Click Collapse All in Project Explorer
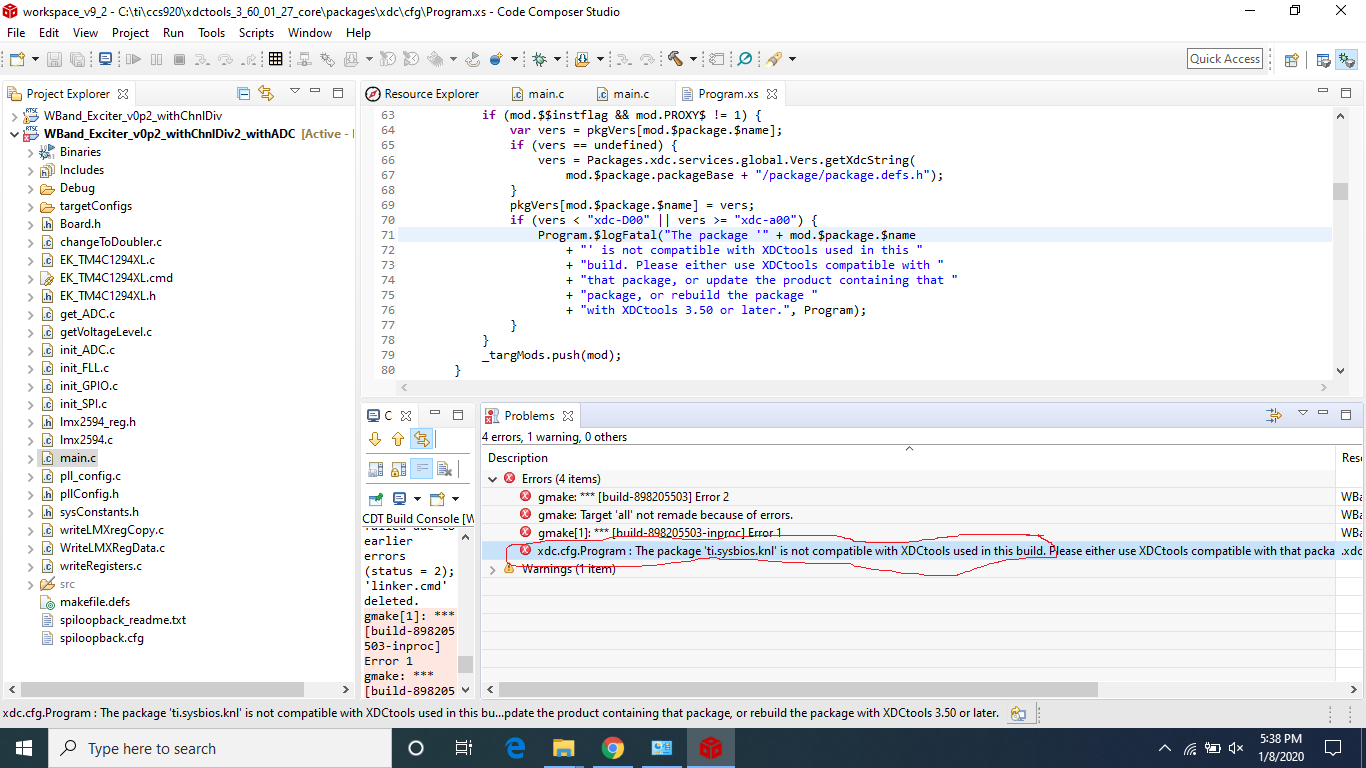1366x768 pixels. [244, 93]
